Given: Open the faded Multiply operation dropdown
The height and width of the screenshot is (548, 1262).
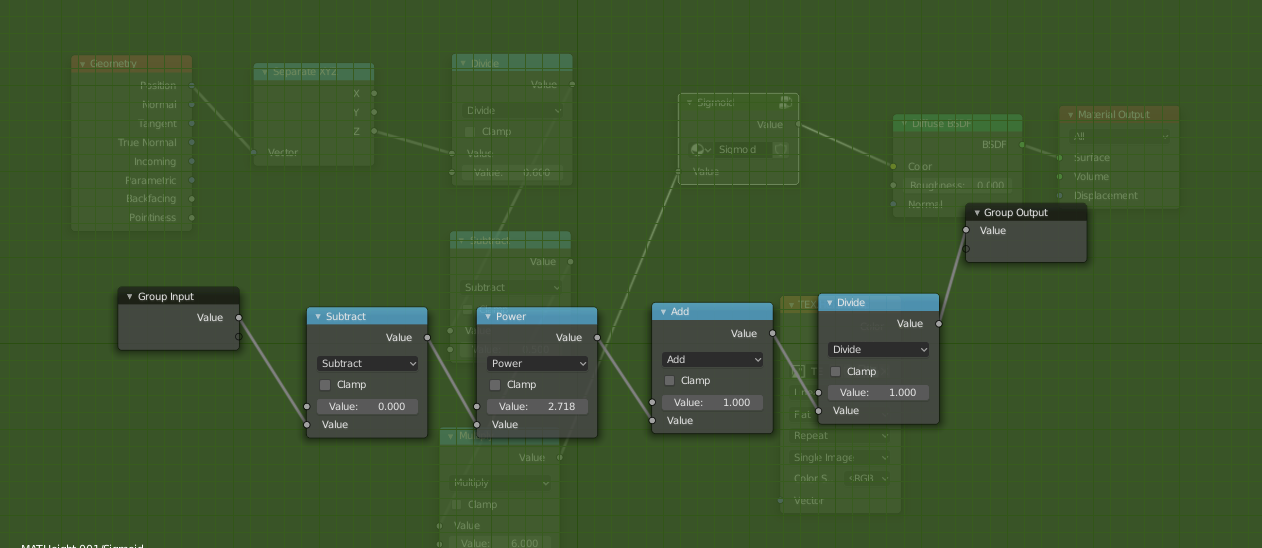Looking at the screenshot, I should tap(499, 483).
